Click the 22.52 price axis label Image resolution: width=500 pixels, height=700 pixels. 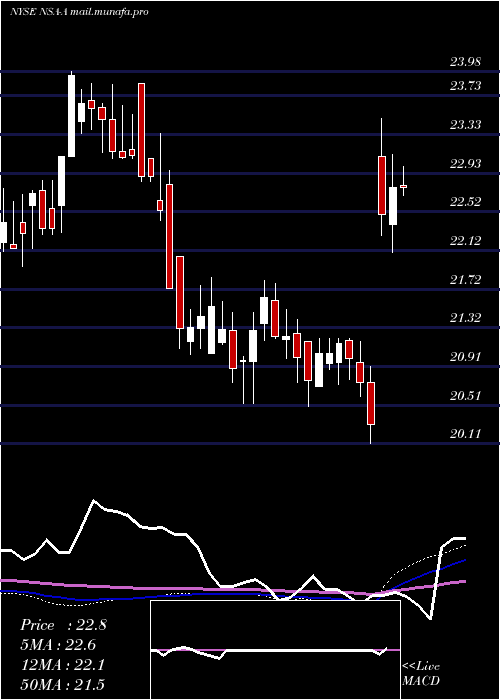click(x=465, y=202)
